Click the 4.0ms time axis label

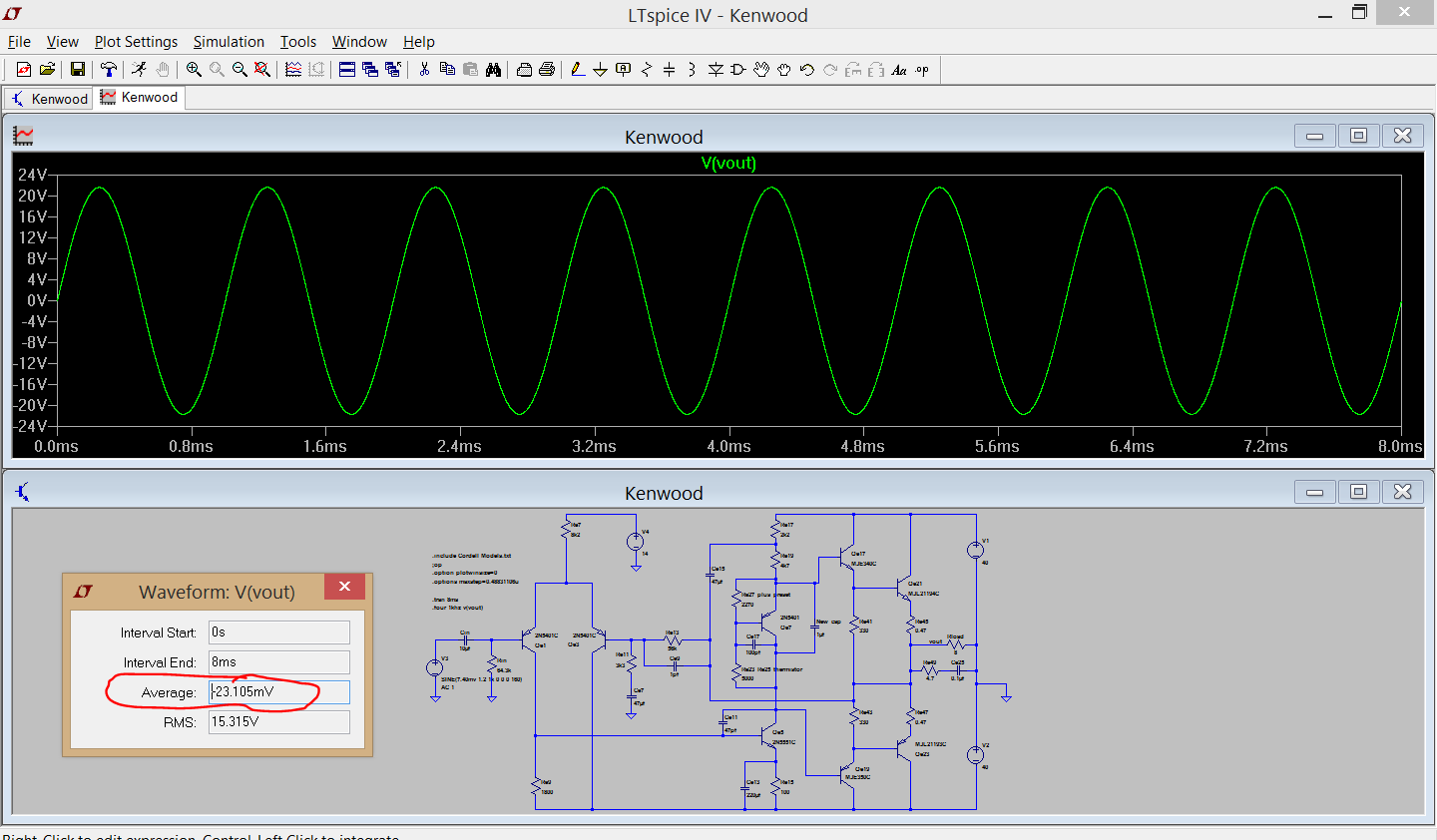tap(728, 446)
